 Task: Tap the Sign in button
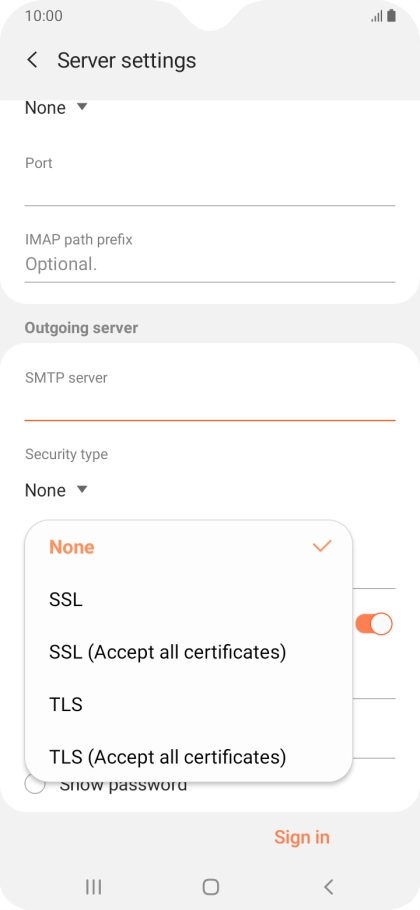tap(302, 837)
